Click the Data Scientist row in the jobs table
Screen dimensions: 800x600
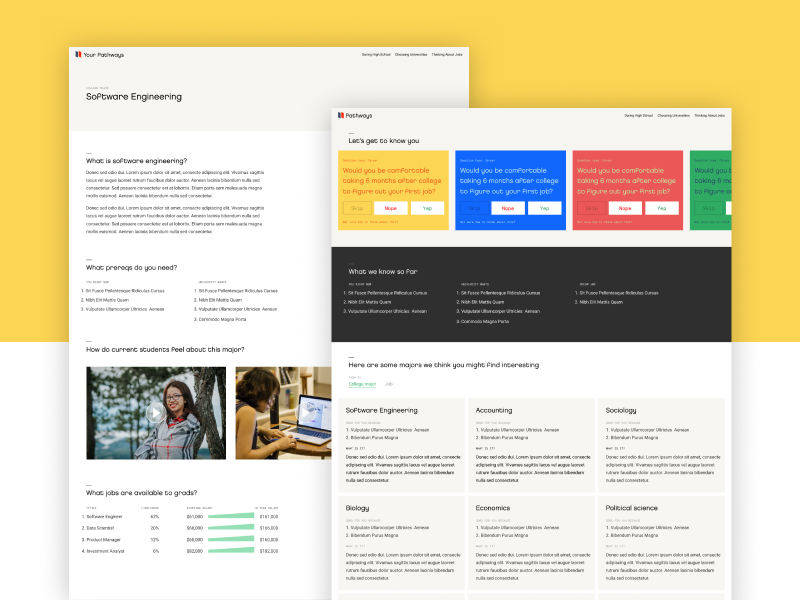point(180,528)
